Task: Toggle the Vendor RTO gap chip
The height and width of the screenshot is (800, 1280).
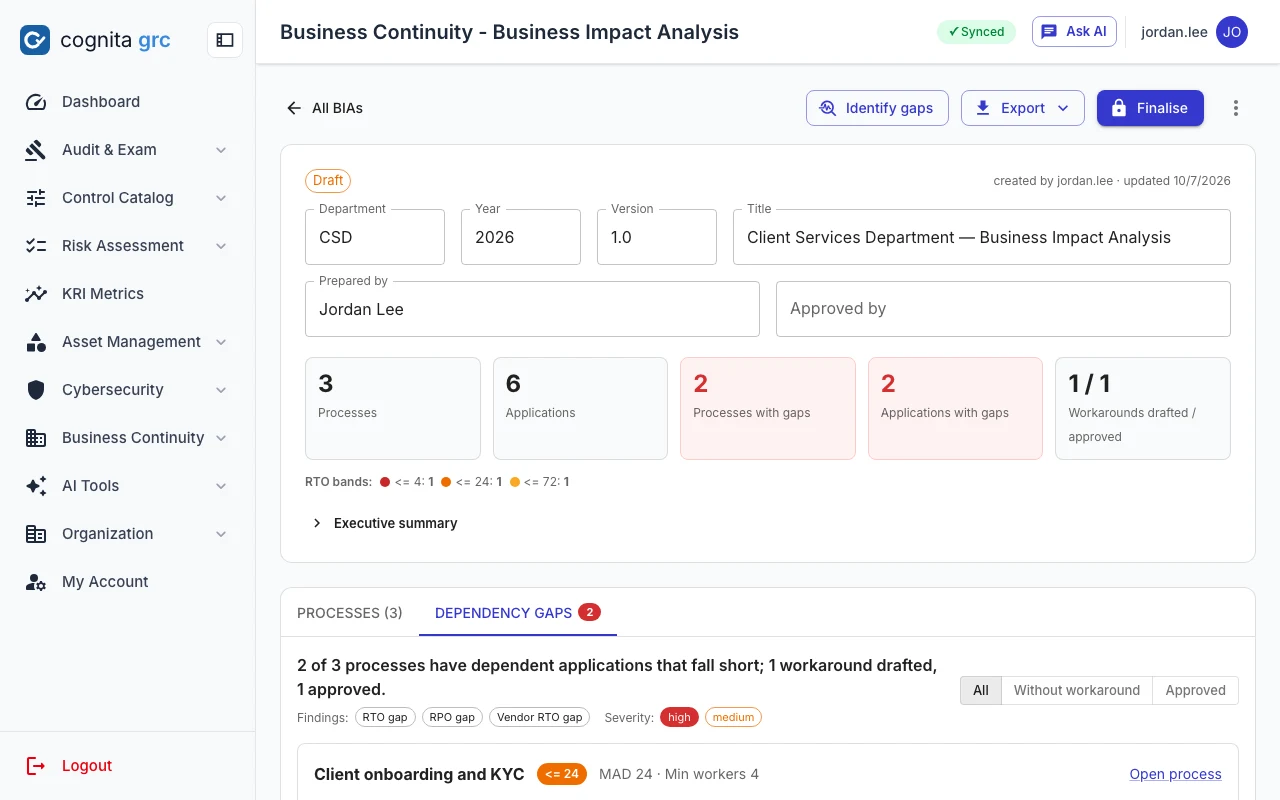Action: pyautogui.click(x=540, y=717)
